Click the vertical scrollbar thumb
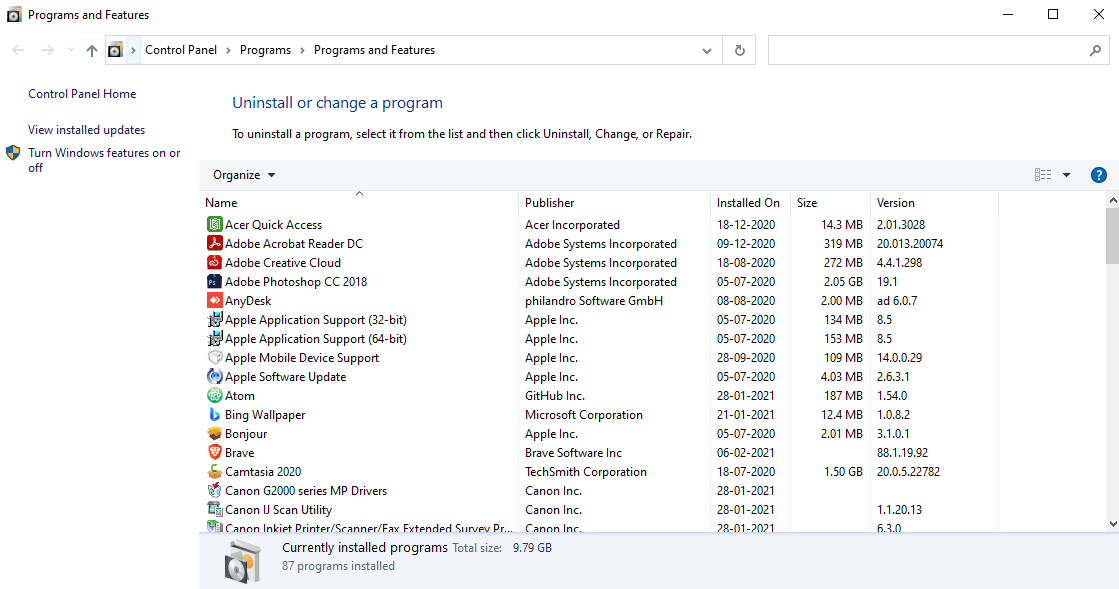The width and height of the screenshot is (1119, 589). [1113, 236]
